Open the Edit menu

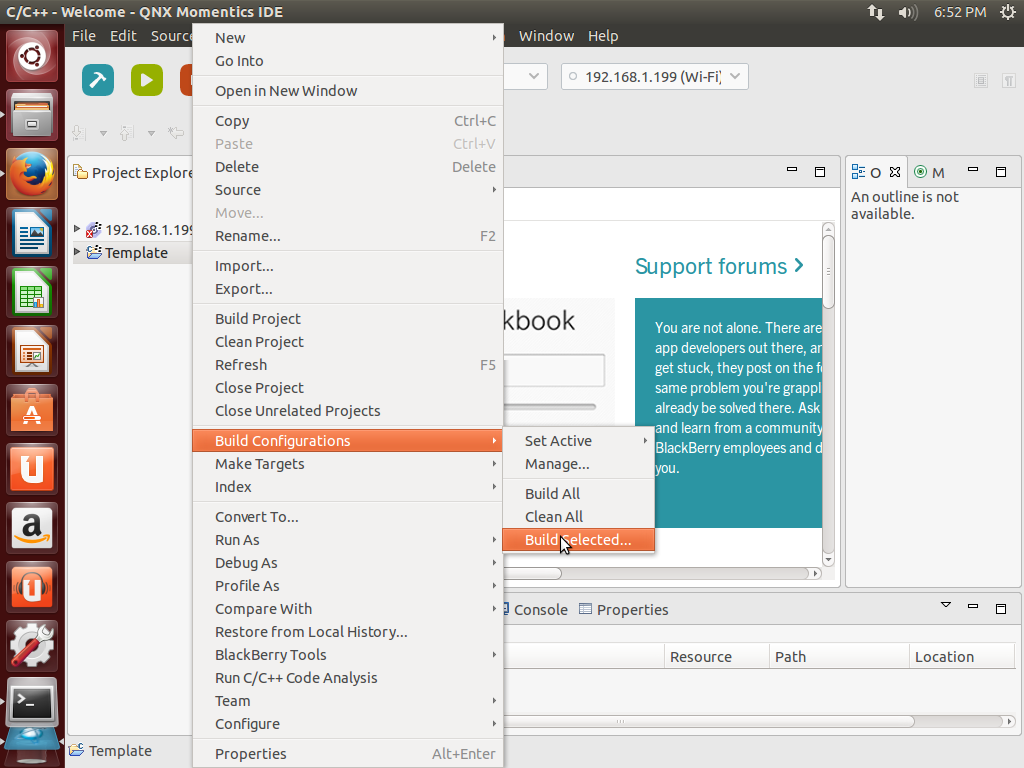tap(123, 36)
